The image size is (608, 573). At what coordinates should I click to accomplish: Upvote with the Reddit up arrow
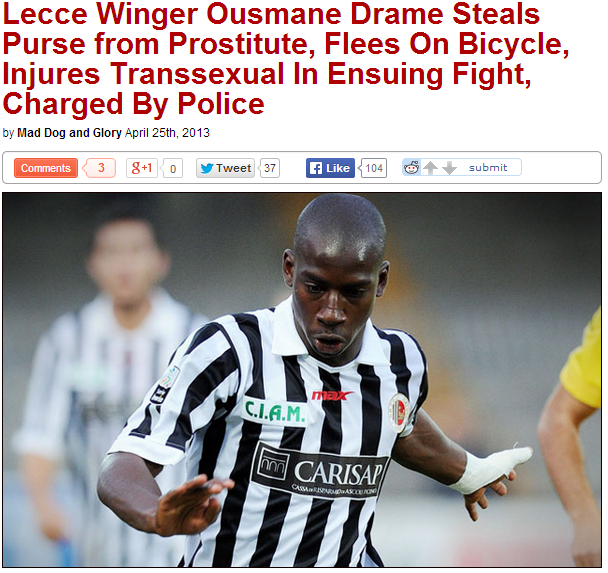pos(430,168)
